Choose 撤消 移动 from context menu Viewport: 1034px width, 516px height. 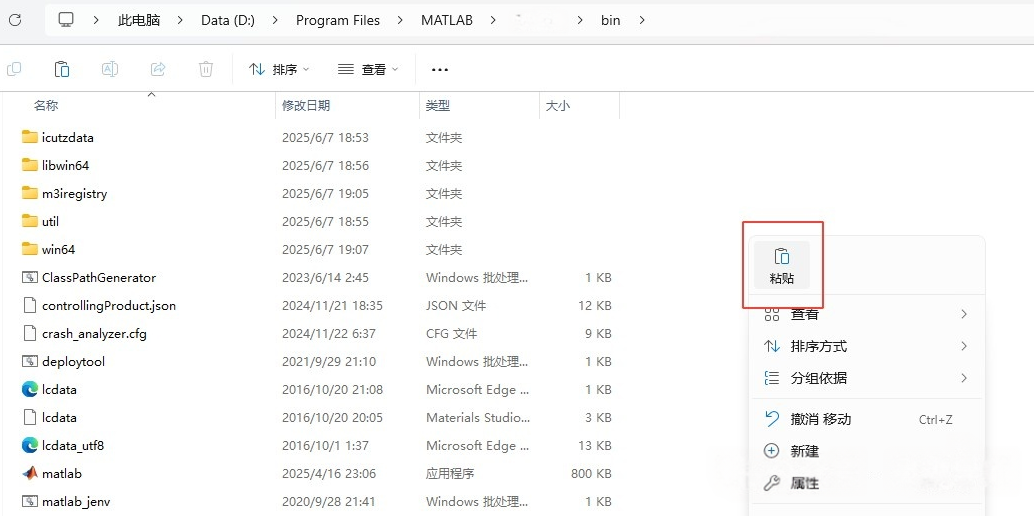tap(867, 419)
